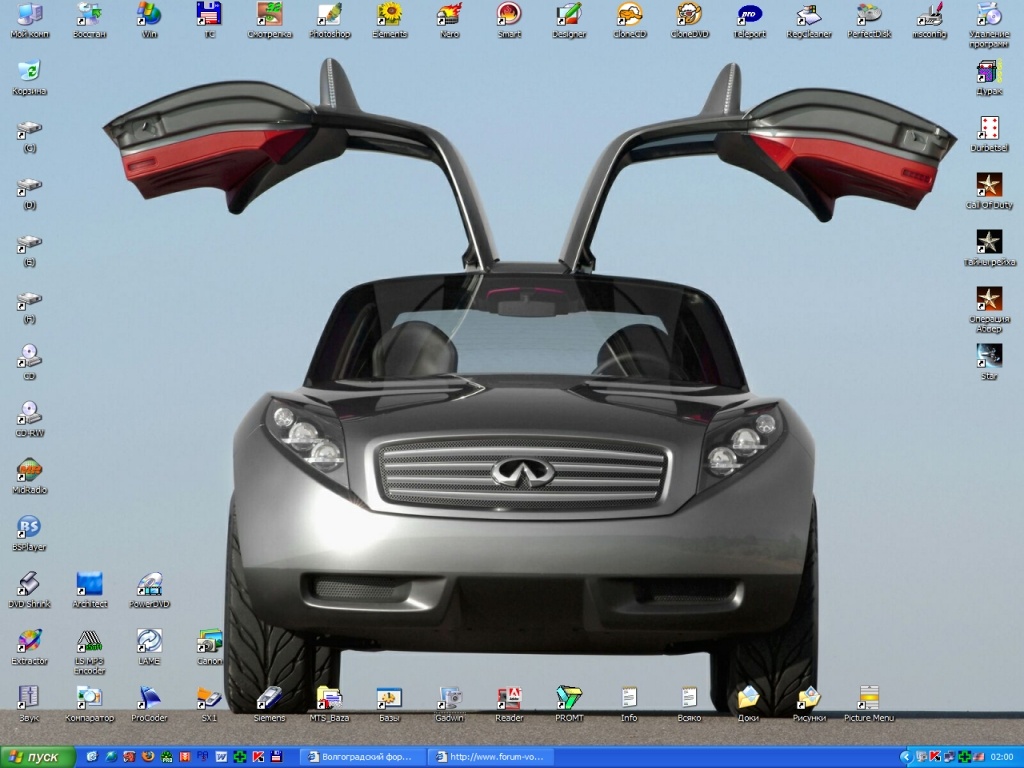
Task: Launch Firefox from the Quick Launch bar
Action: click(x=148, y=757)
